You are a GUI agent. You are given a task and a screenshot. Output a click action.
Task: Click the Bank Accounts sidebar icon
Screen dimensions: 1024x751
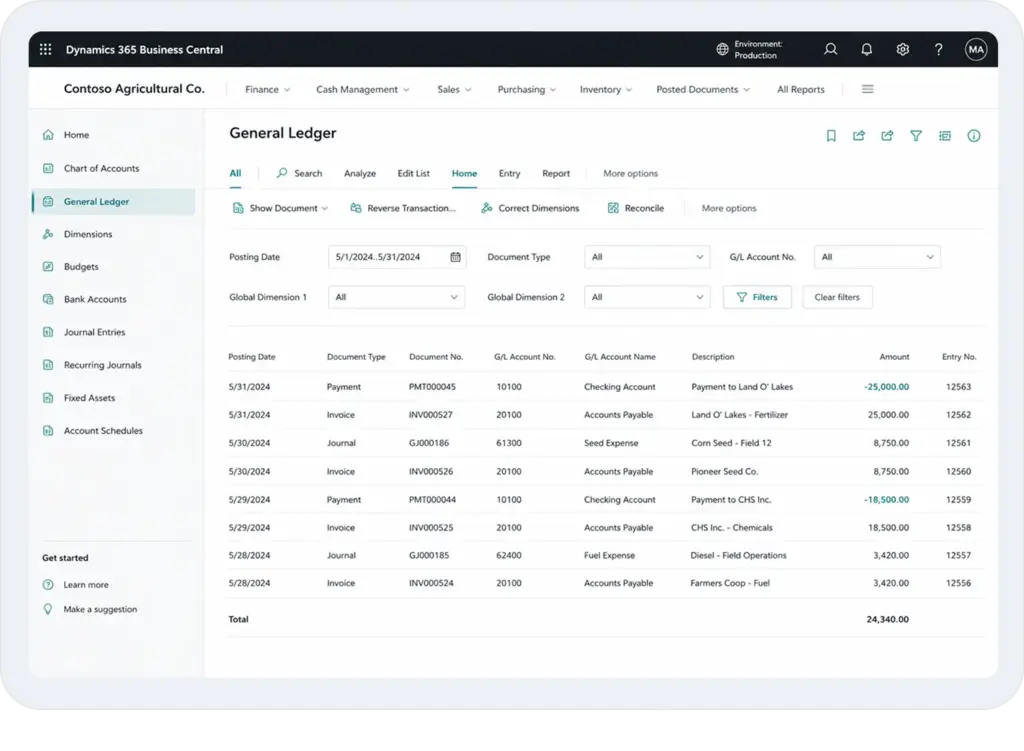pos(48,299)
